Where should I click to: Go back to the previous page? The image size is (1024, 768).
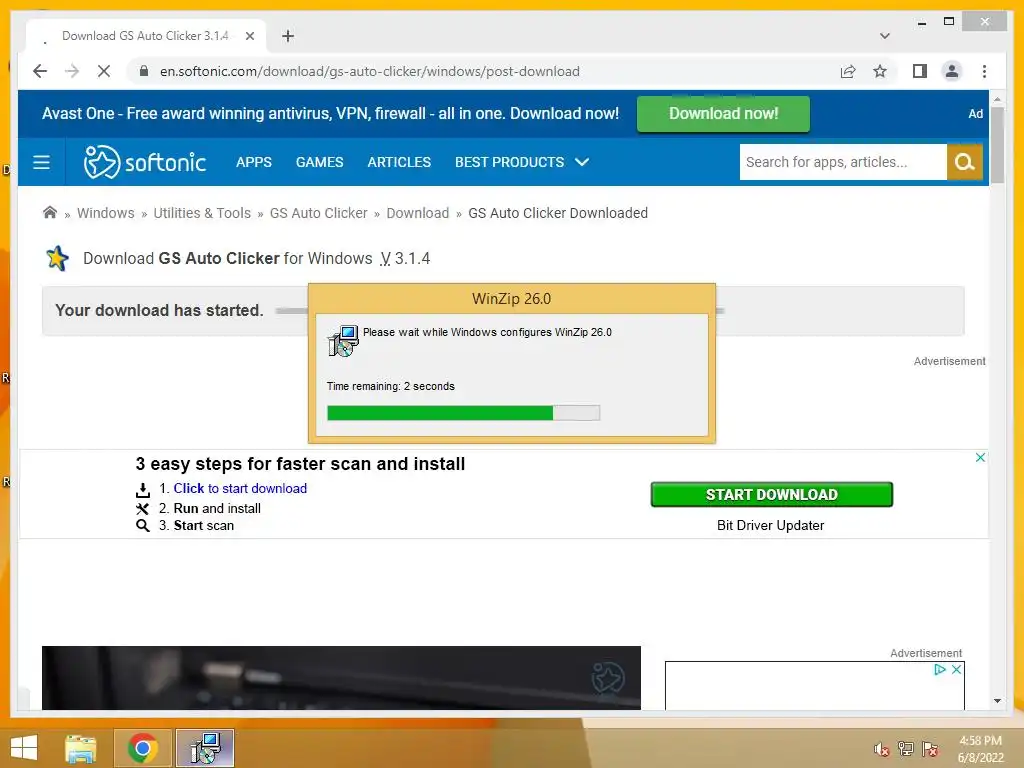coord(40,71)
